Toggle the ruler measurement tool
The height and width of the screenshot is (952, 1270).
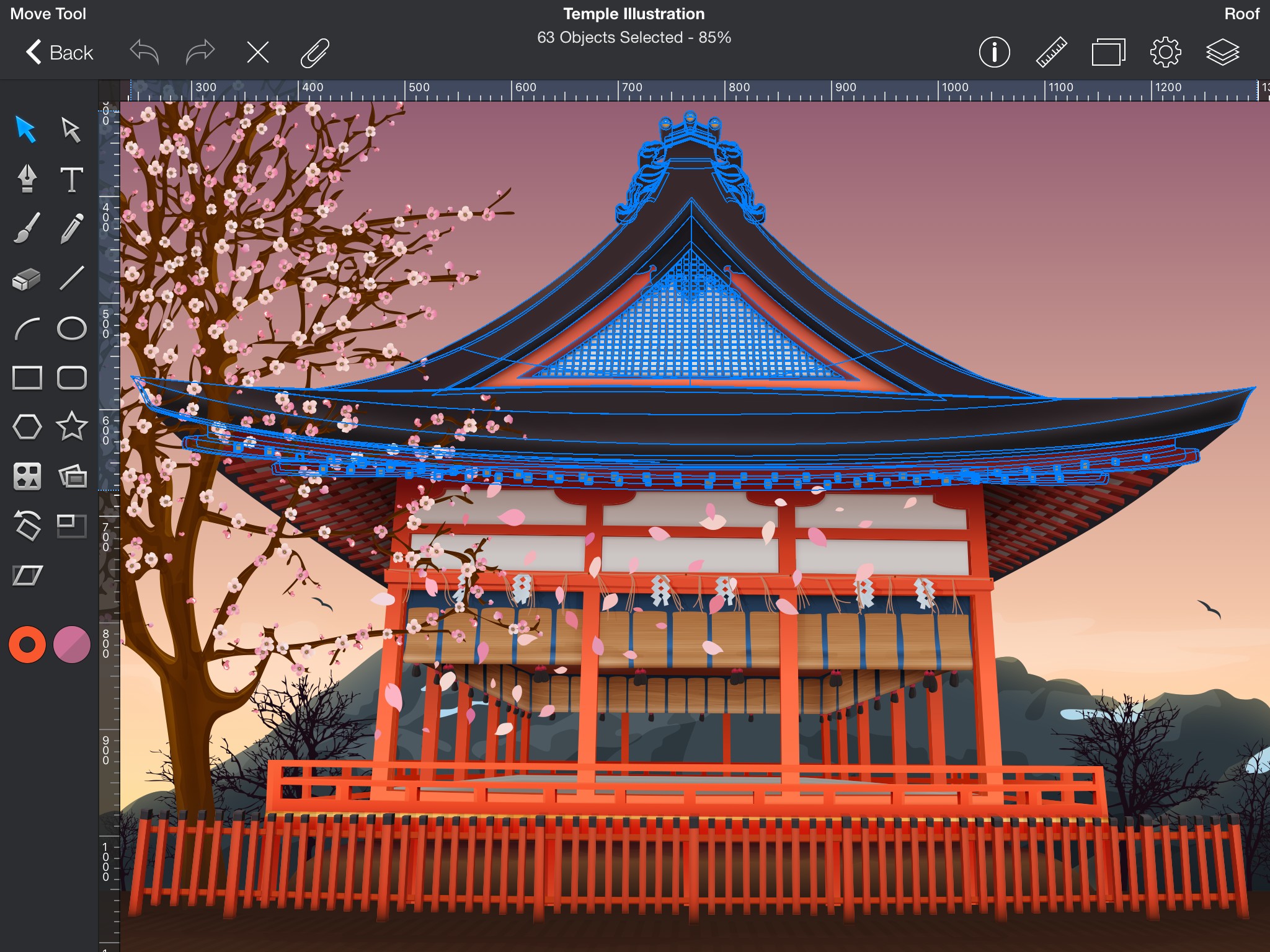point(1051,53)
